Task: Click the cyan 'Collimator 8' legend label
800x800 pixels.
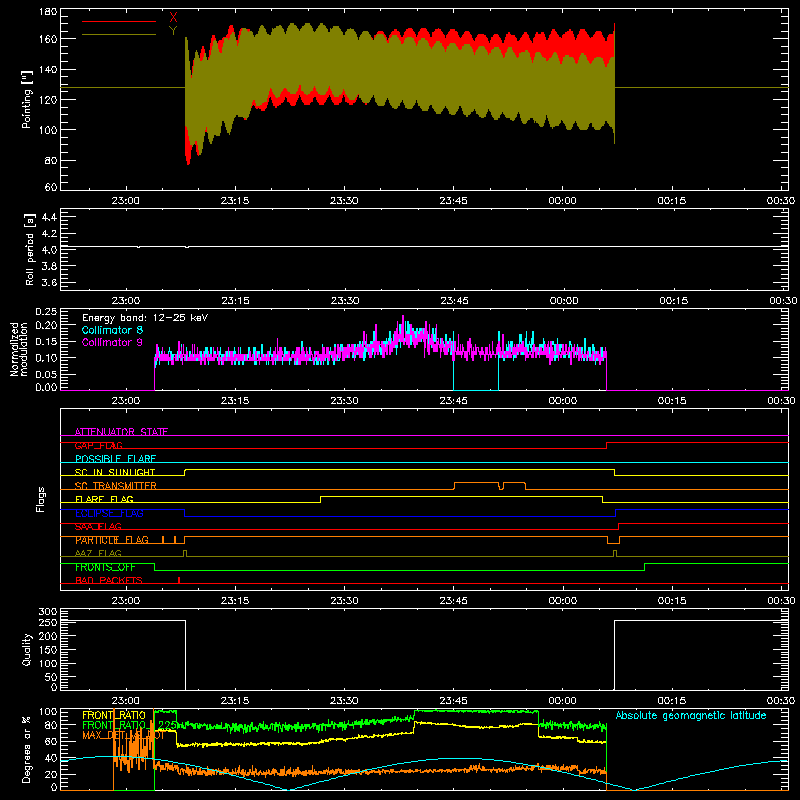Action: (x=112, y=330)
